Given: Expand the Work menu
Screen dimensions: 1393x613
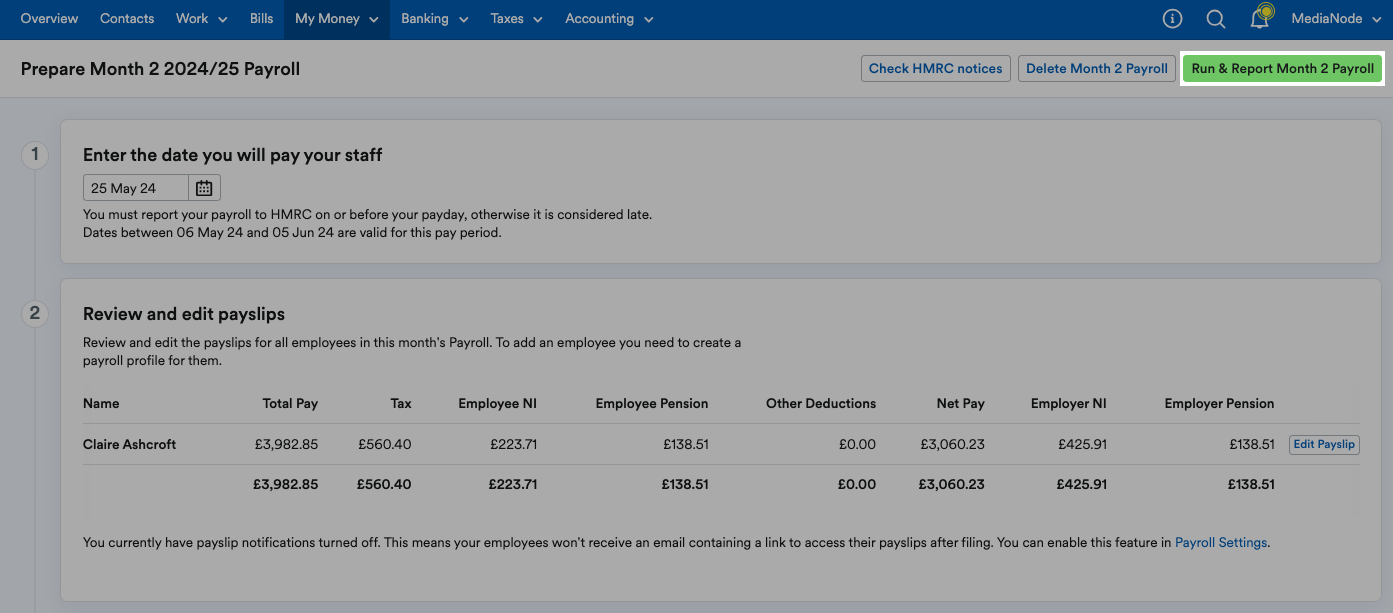Looking at the screenshot, I should point(201,19).
